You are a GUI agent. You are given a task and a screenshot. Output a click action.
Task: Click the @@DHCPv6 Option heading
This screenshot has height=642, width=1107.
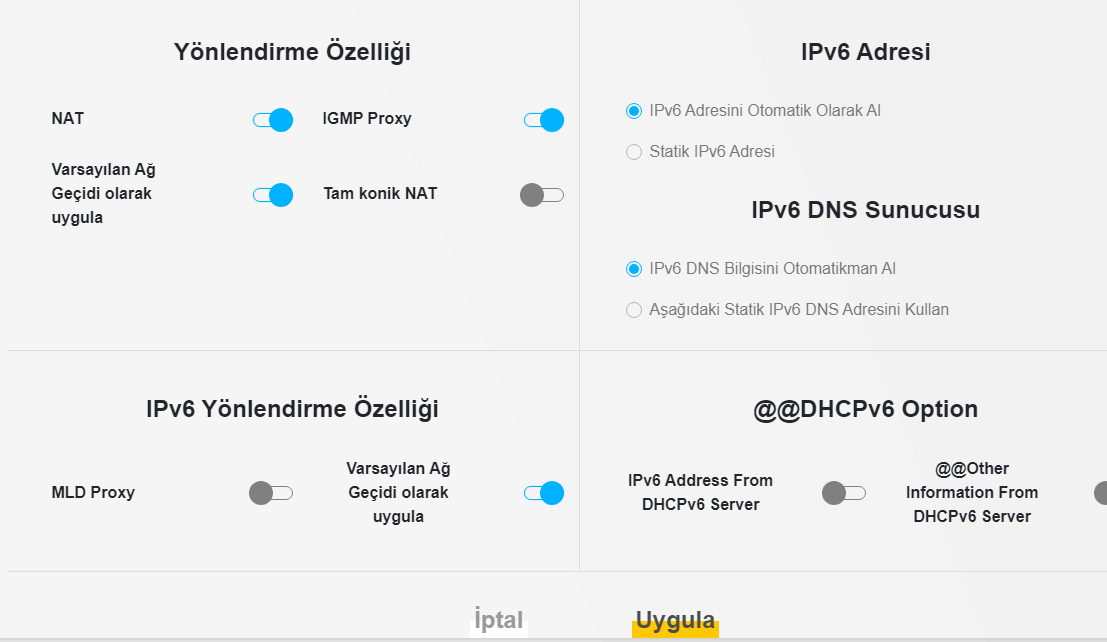(x=865, y=409)
